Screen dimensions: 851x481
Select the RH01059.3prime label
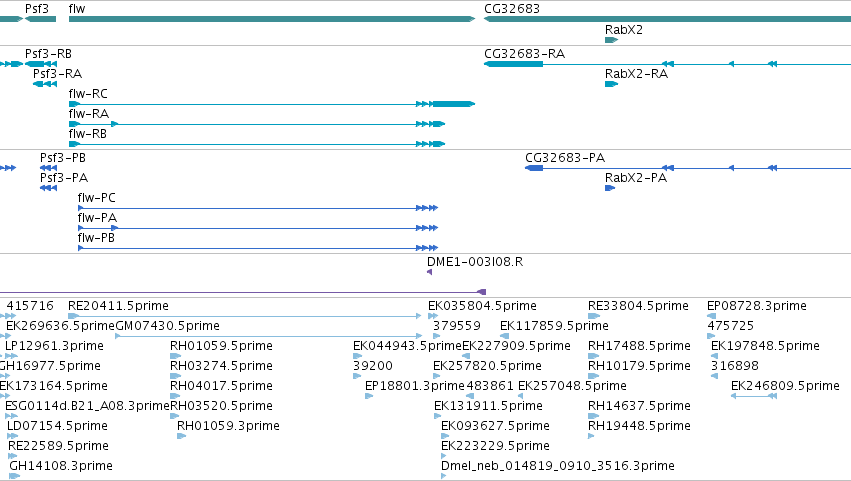(228, 427)
